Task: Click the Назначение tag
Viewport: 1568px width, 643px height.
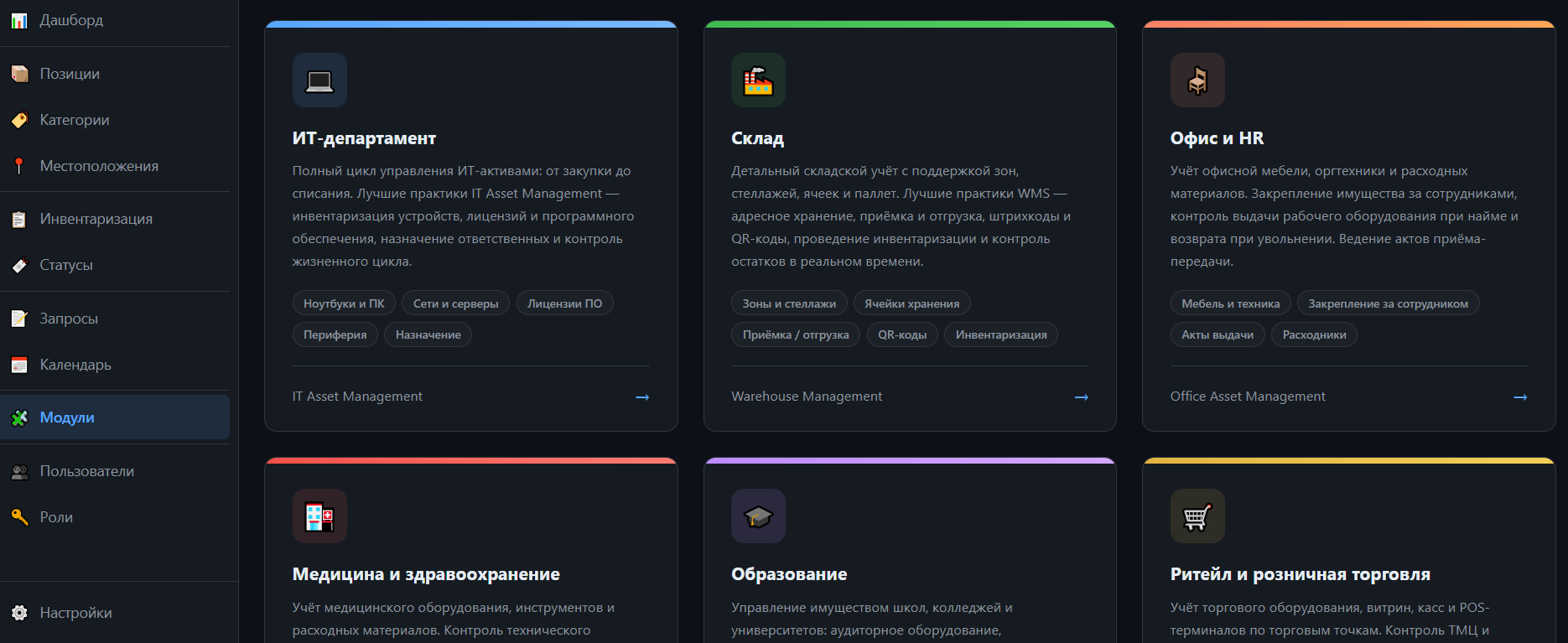Action: coord(428,334)
